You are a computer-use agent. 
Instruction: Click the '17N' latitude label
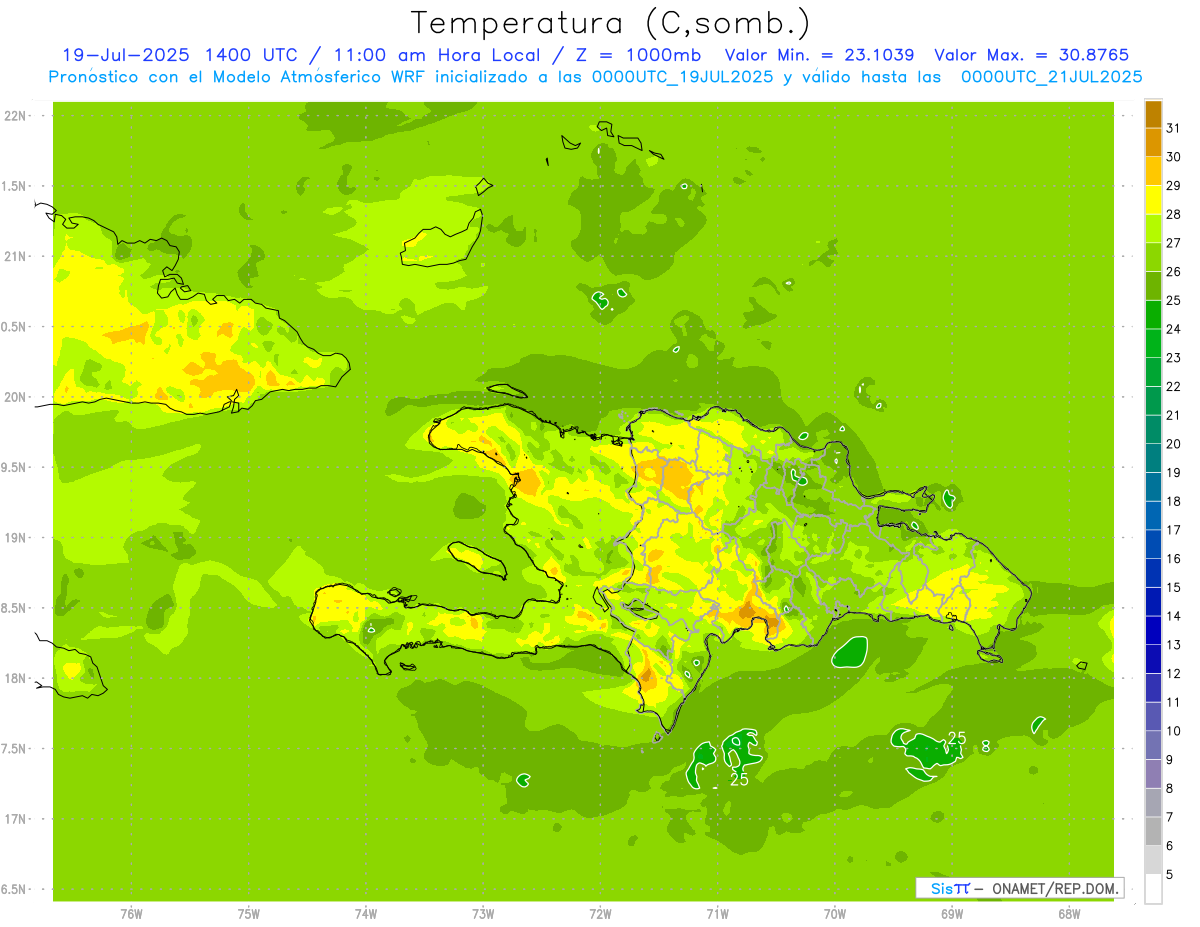coord(16,819)
